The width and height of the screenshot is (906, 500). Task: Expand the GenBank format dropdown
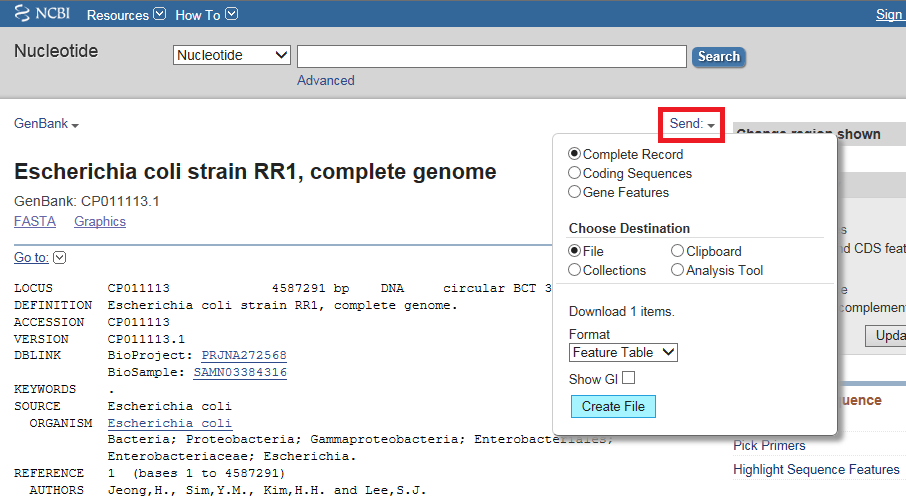(46, 124)
